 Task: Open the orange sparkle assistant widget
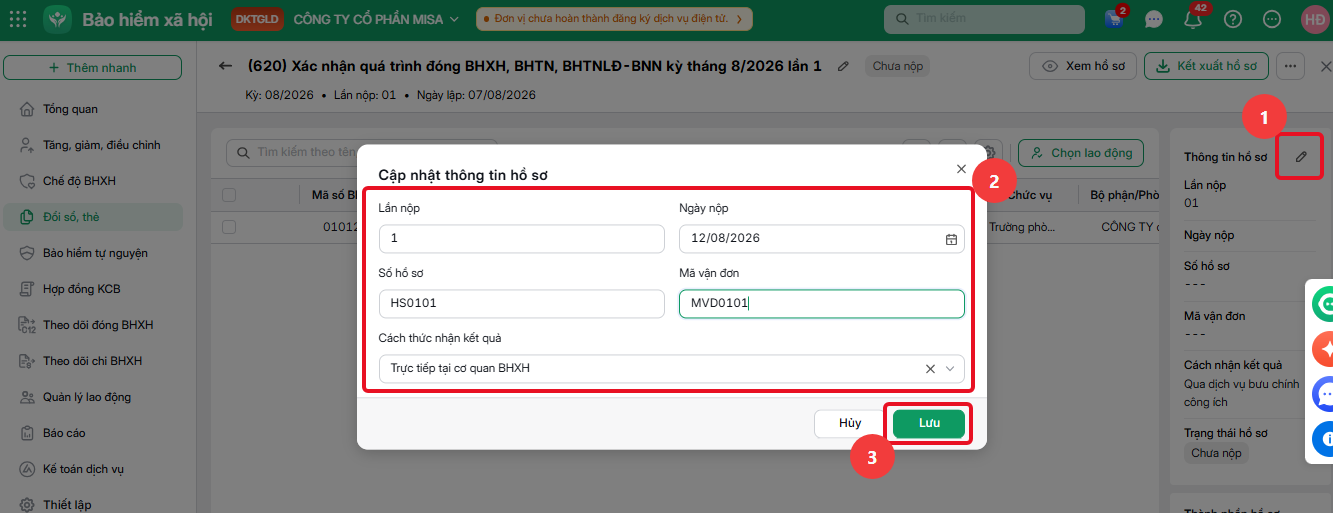(1326, 348)
